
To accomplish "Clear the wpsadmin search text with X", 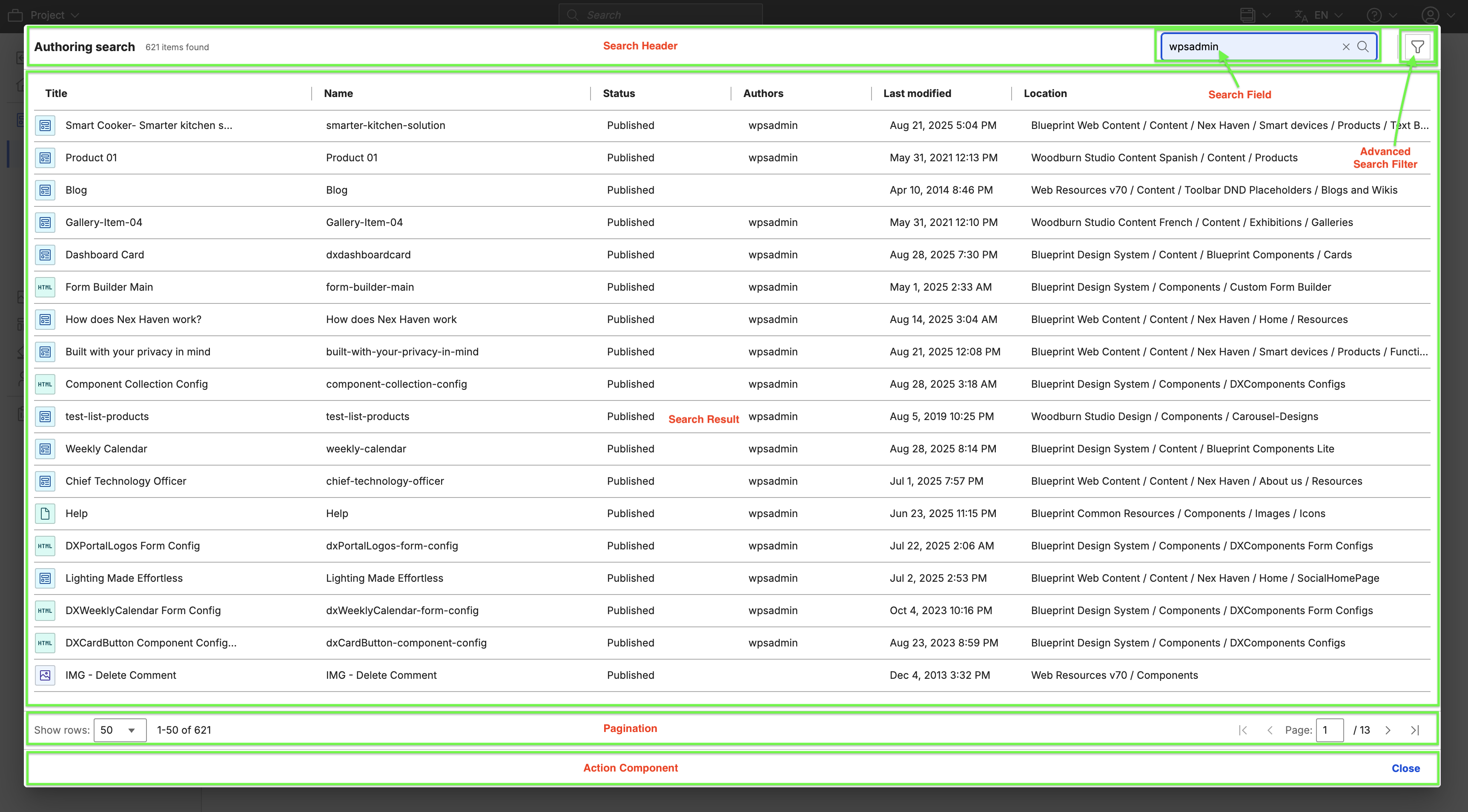I will click(1346, 47).
